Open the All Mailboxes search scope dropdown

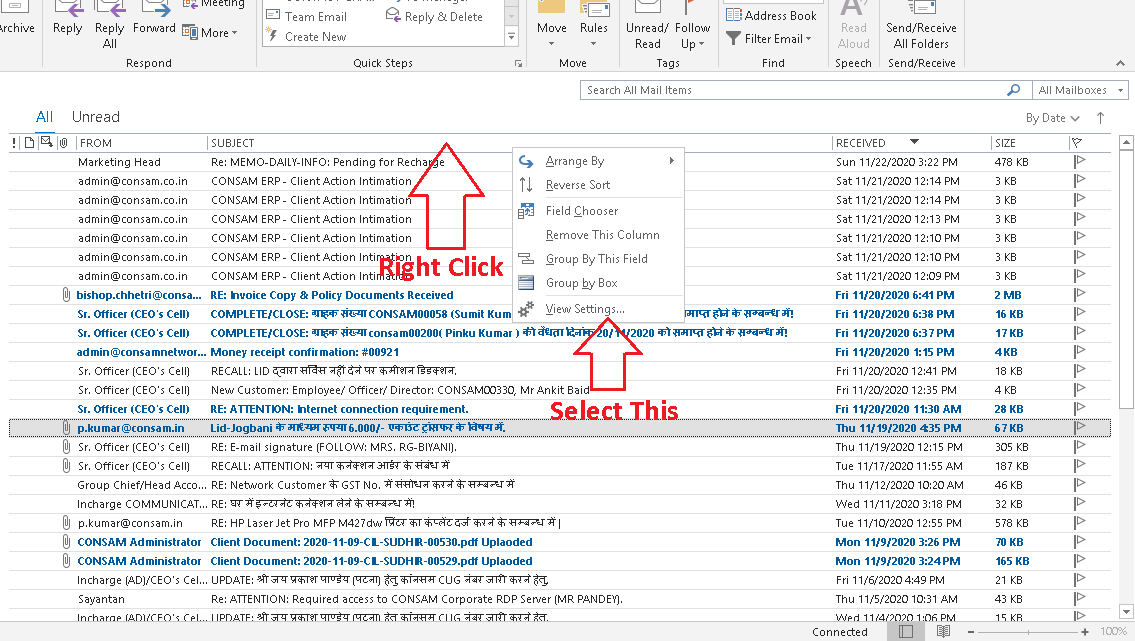(x=1082, y=90)
